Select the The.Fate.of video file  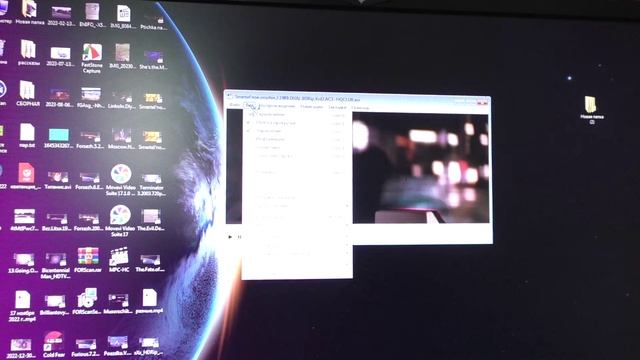(x=150, y=263)
